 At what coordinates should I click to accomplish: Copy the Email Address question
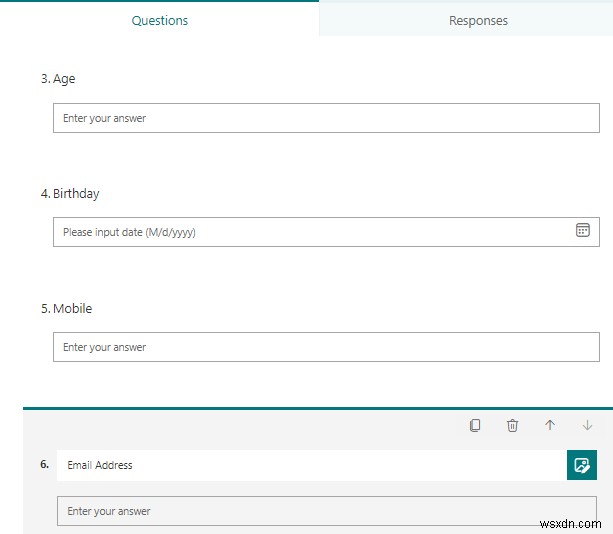click(x=475, y=425)
